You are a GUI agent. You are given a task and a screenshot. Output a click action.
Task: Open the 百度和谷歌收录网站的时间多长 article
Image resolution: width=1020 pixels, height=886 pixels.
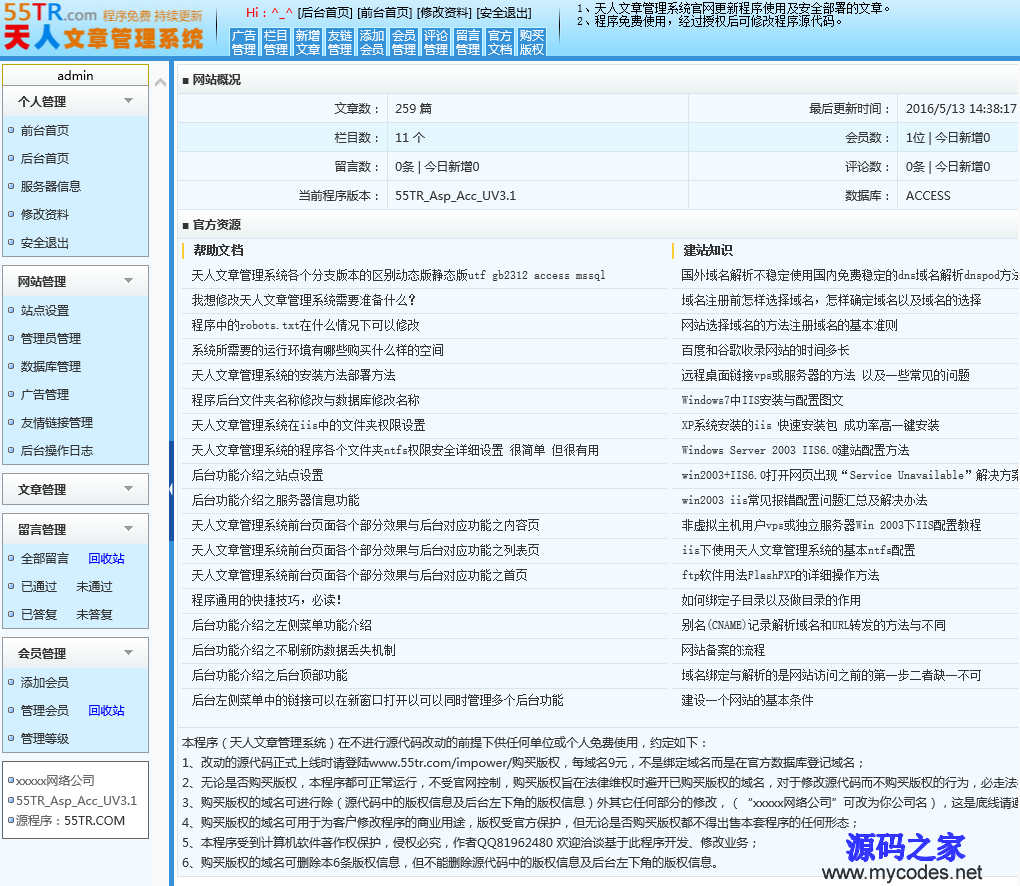pos(765,350)
